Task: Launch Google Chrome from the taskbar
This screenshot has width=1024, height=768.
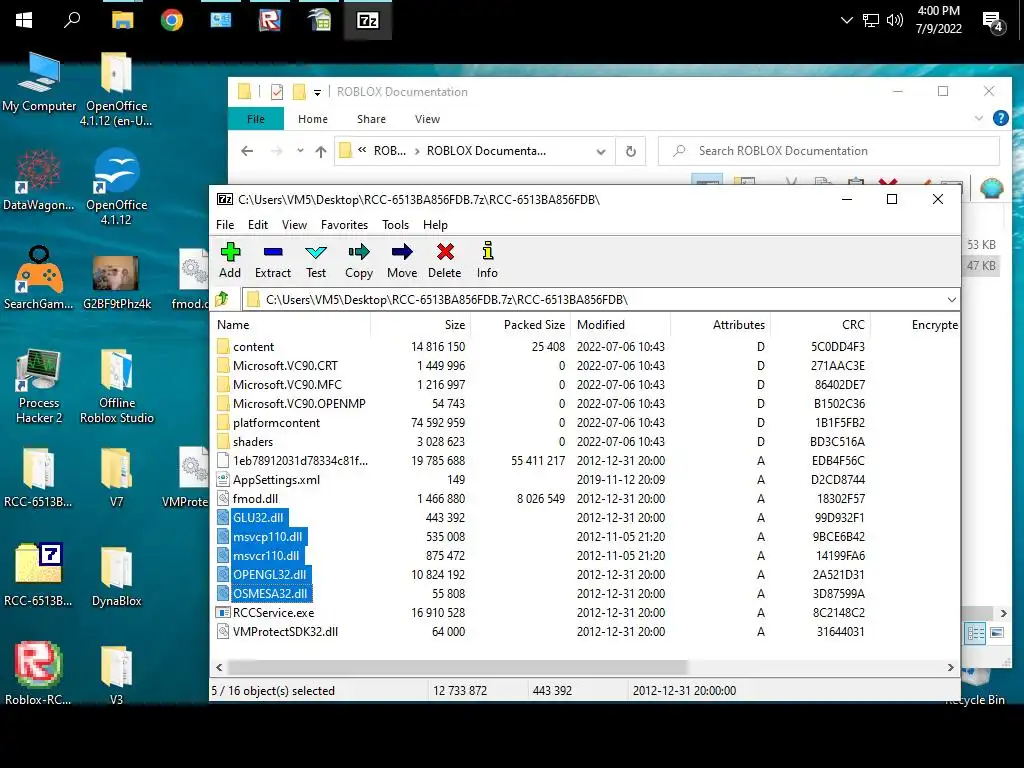Action: 172,20
